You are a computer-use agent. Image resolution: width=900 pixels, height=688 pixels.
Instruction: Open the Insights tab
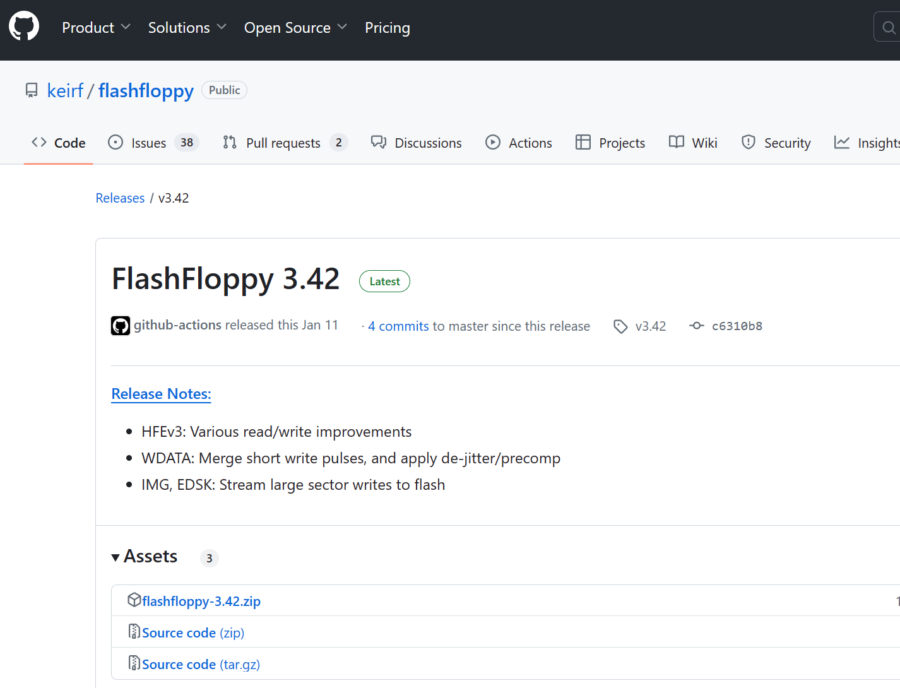coord(867,143)
